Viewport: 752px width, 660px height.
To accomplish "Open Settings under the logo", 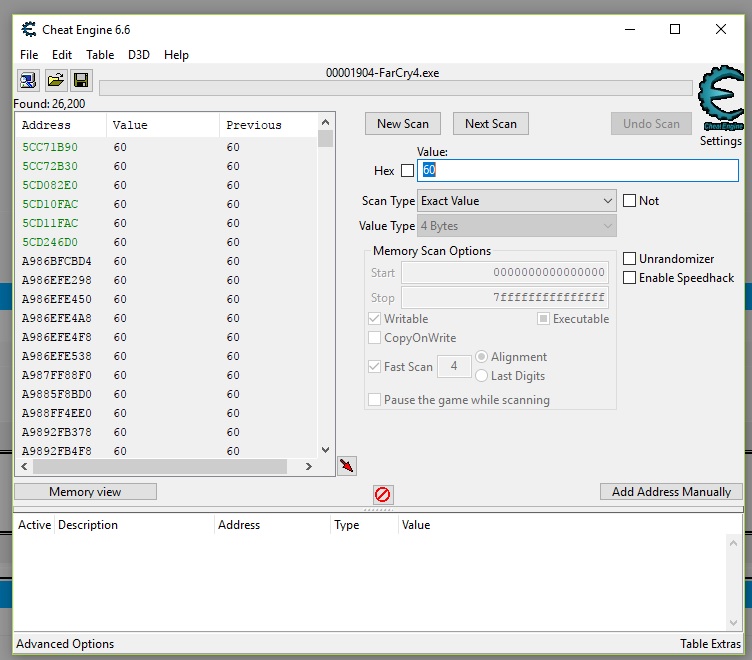I will pos(720,141).
